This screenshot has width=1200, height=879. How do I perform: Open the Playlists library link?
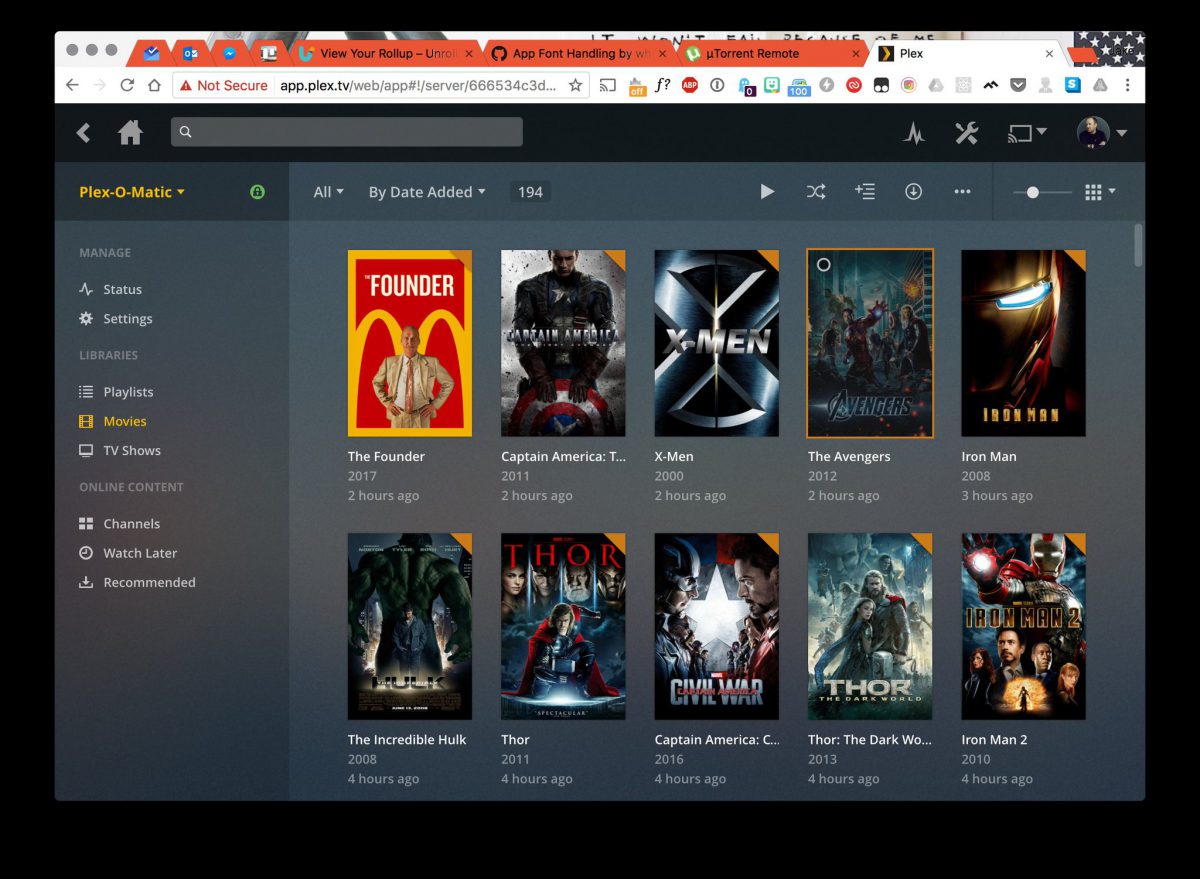click(x=129, y=392)
